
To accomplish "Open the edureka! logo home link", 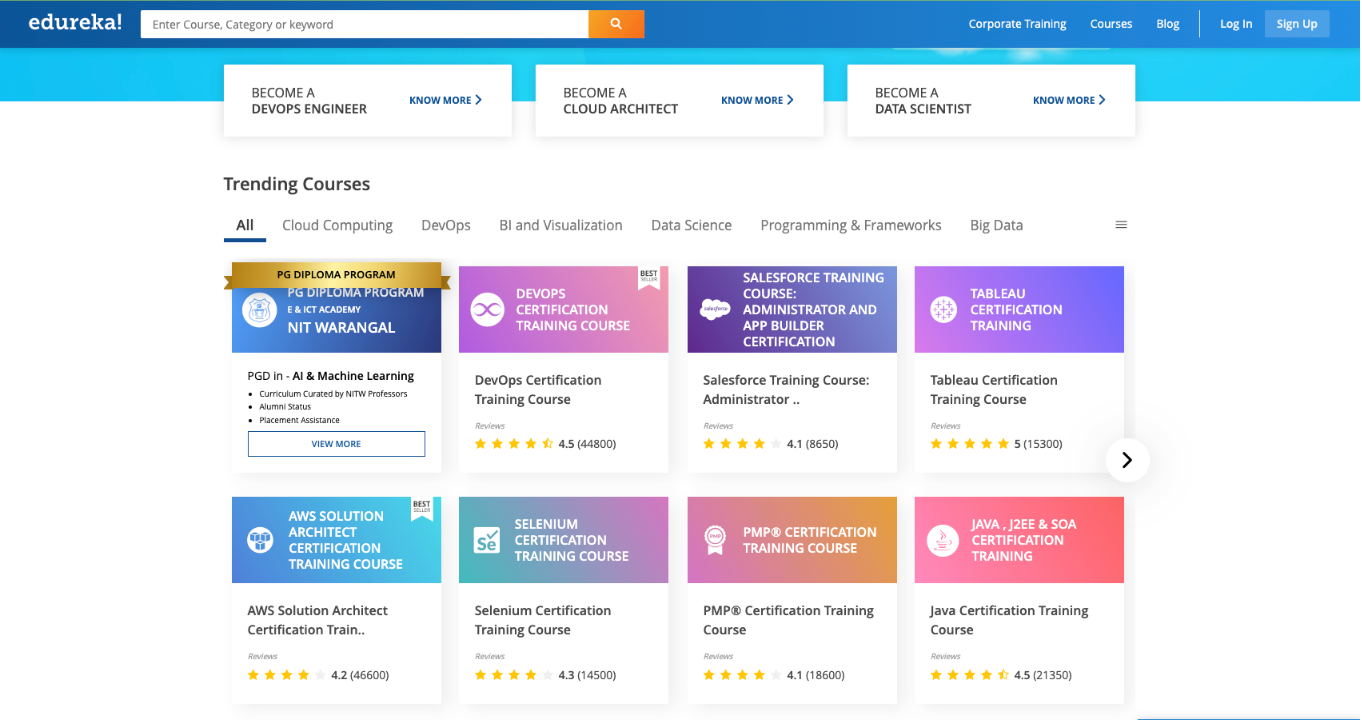I will (x=75, y=22).
